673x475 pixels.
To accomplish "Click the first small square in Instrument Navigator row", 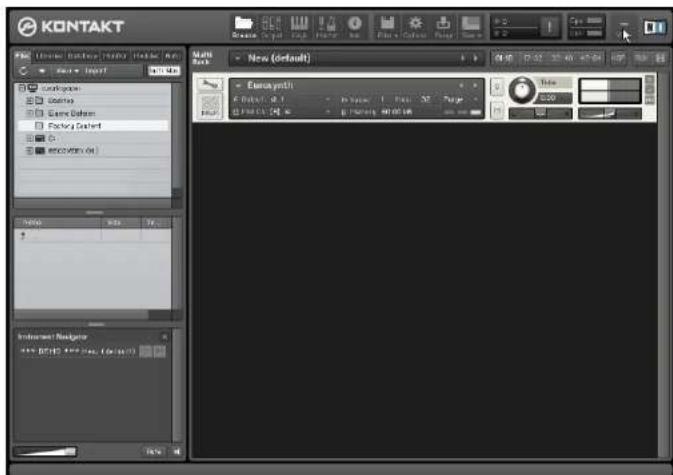I will (146, 352).
